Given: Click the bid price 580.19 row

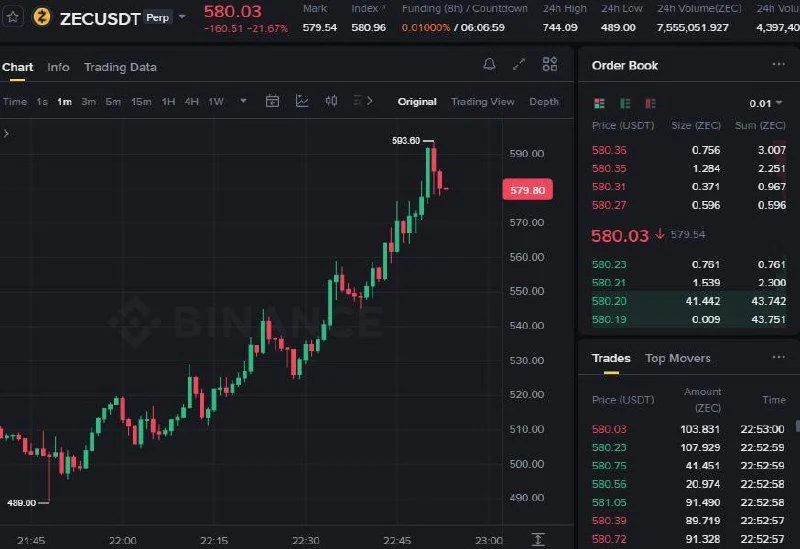Looking at the screenshot, I should (689, 319).
